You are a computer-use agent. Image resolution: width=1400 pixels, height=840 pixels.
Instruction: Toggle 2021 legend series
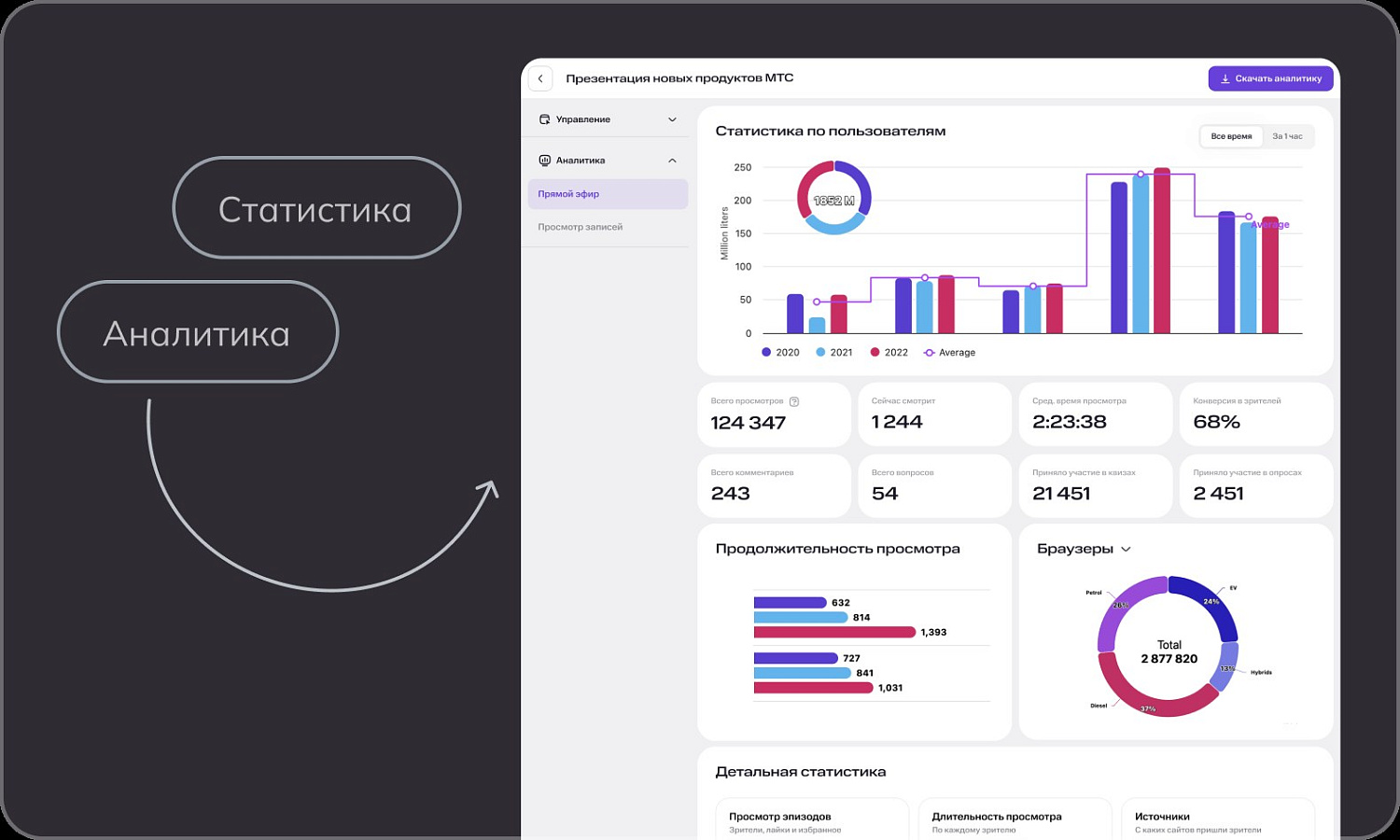click(834, 353)
